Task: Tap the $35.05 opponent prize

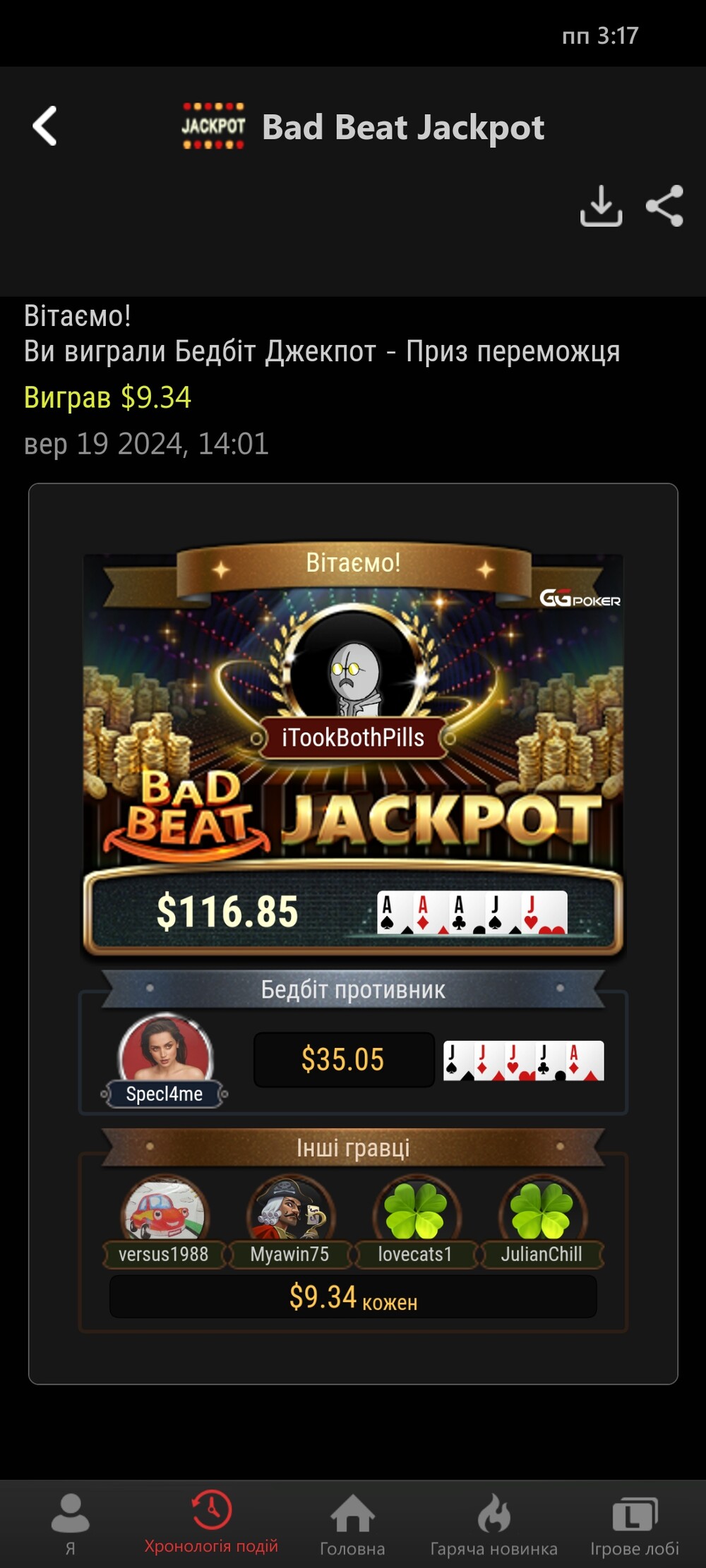Action: click(x=343, y=1059)
